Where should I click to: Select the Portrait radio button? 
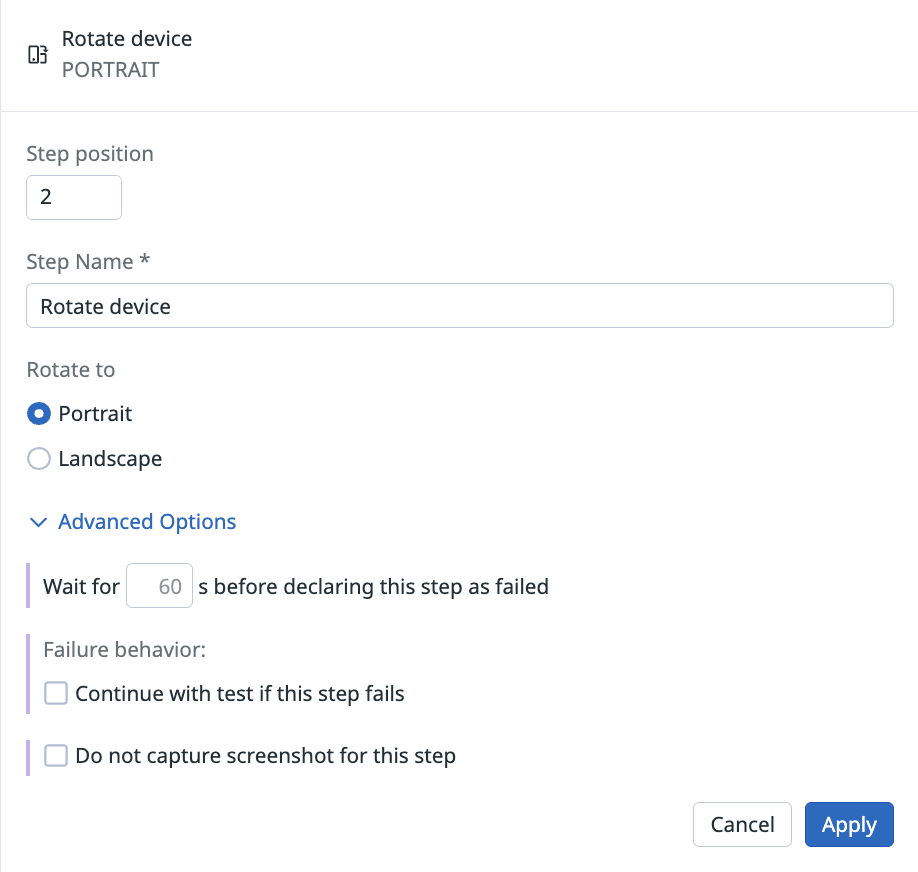tap(39, 414)
